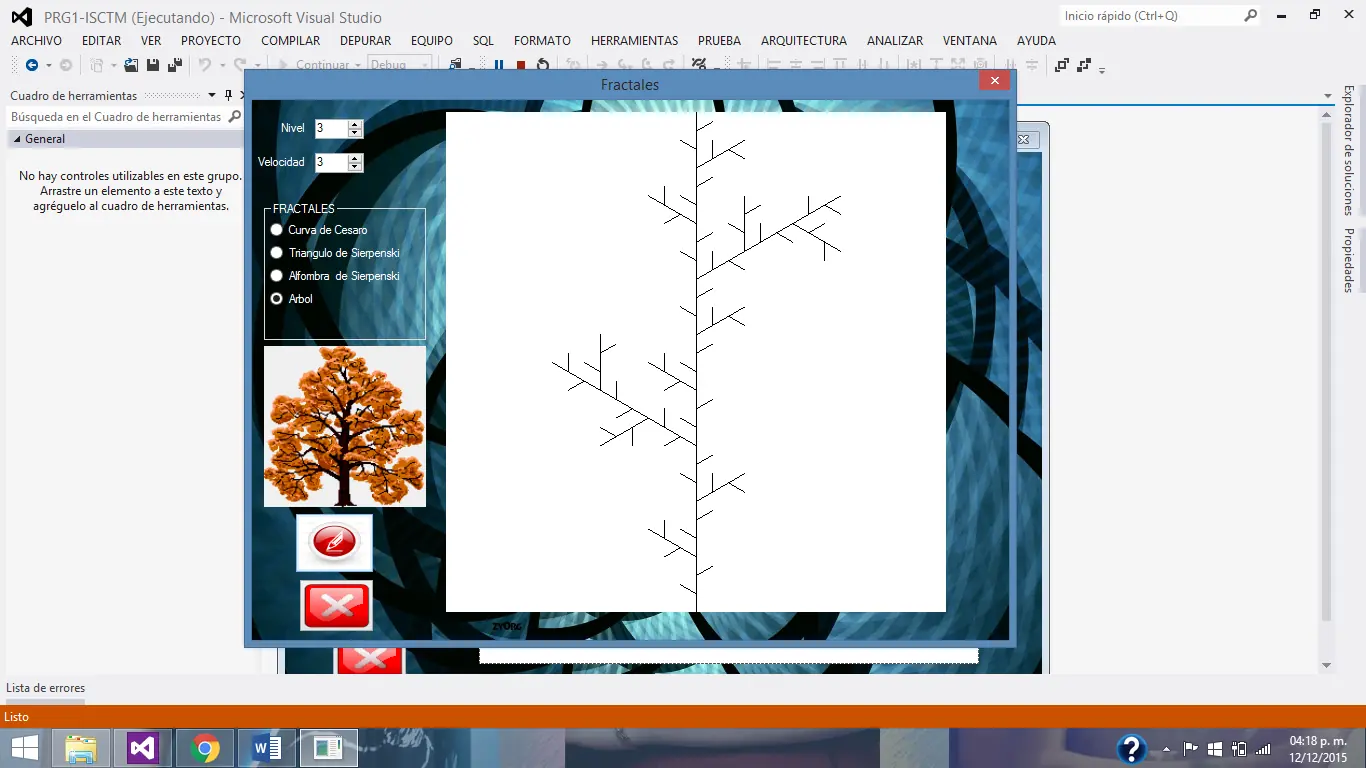Screen dimensions: 1366x768
Task: Click the red pencil draw button
Action: (334, 542)
